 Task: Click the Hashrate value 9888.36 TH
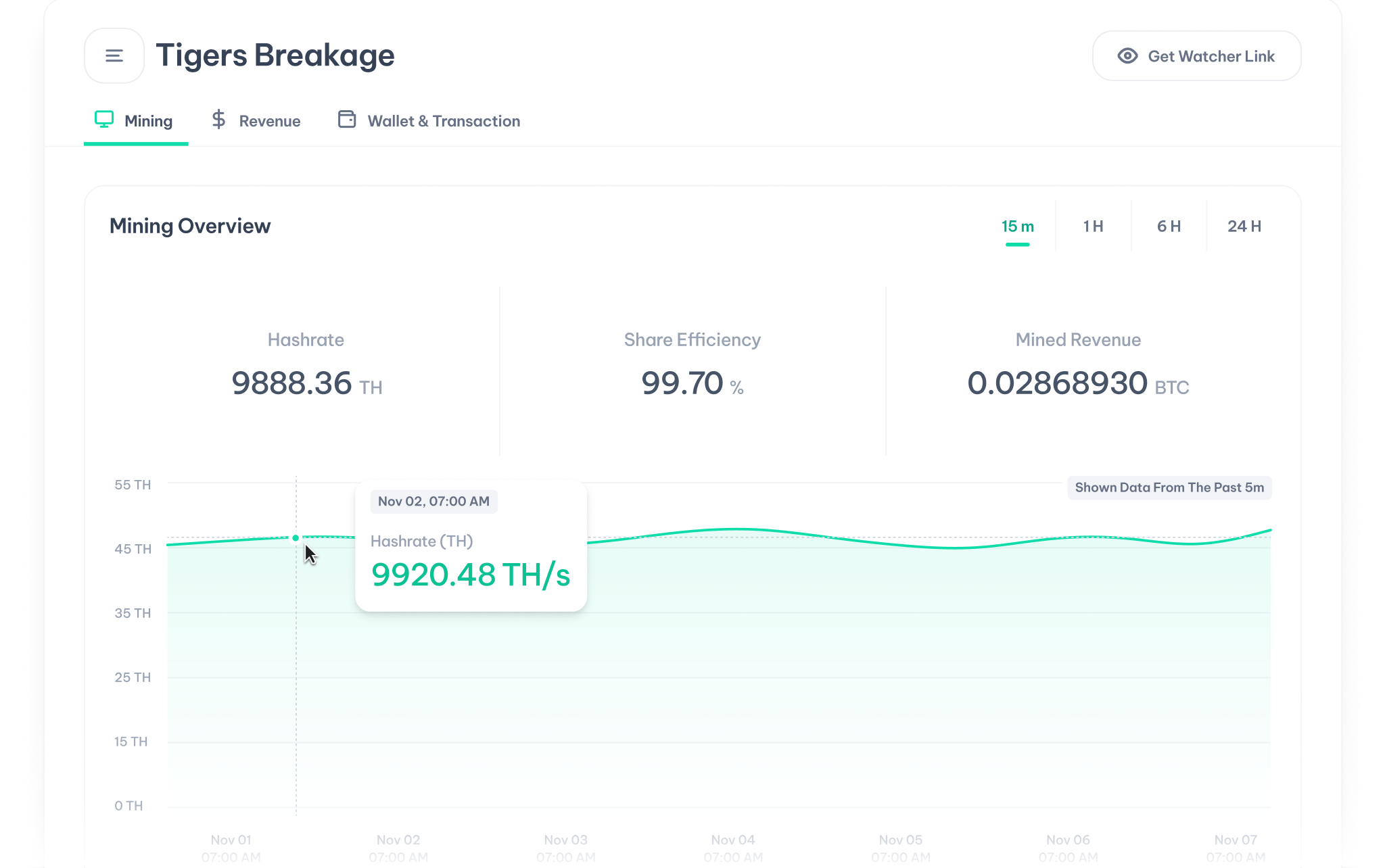307,383
